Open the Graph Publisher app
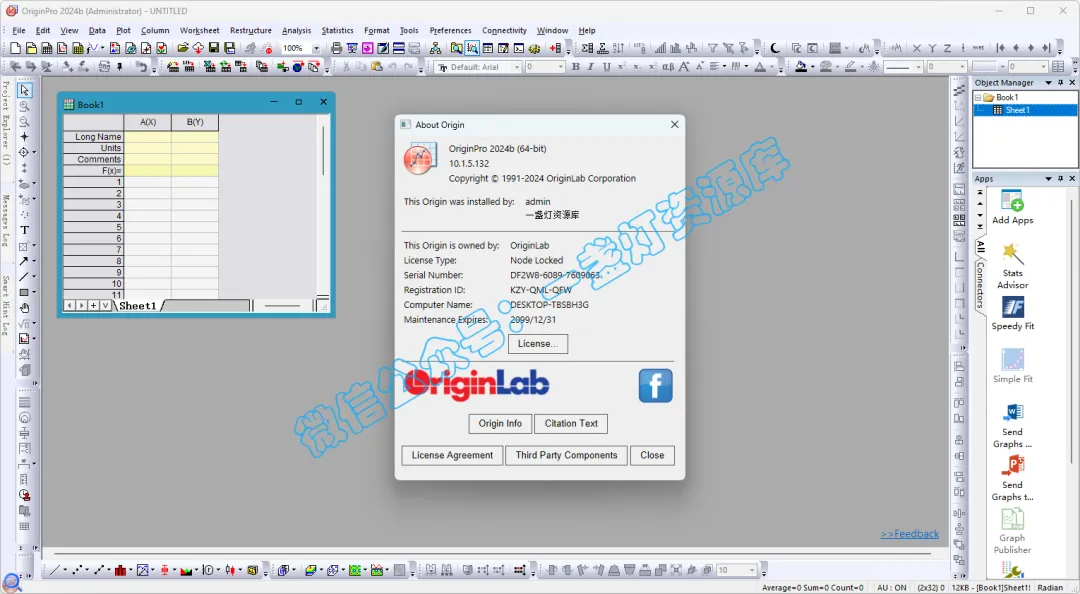 click(x=1012, y=531)
